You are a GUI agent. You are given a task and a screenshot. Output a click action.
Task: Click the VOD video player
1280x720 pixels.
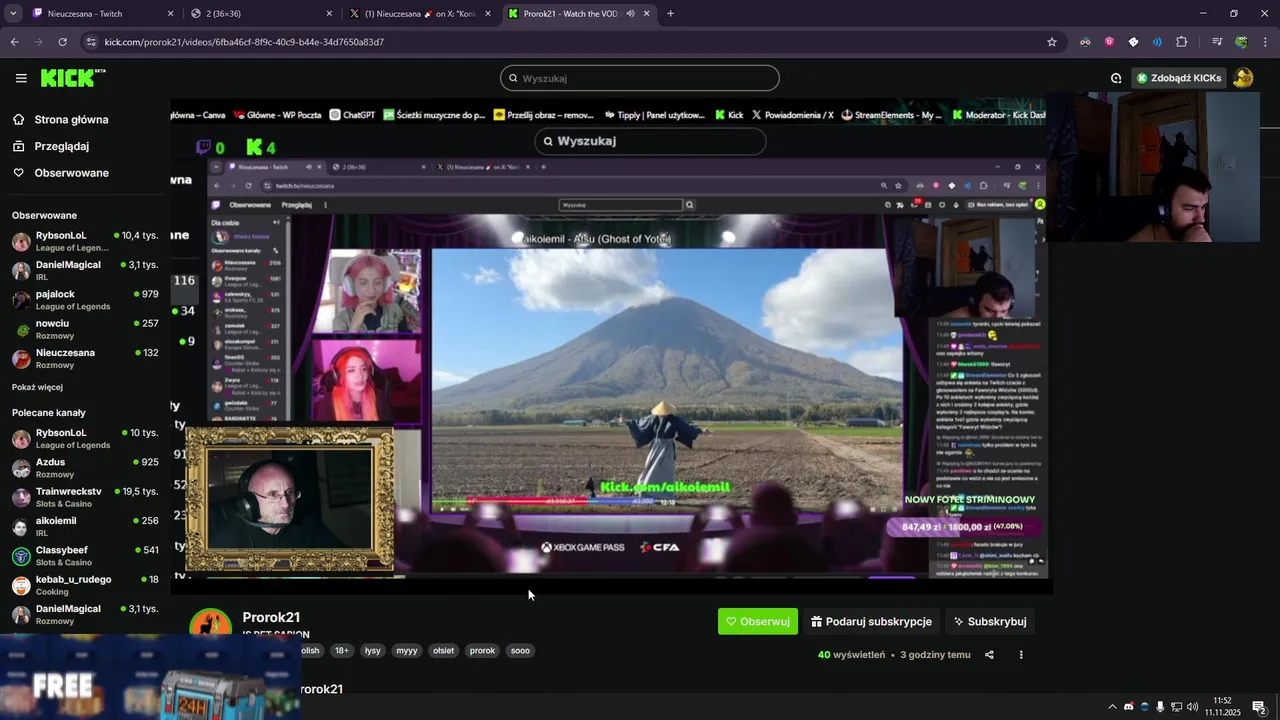pyautogui.click(x=611, y=345)
